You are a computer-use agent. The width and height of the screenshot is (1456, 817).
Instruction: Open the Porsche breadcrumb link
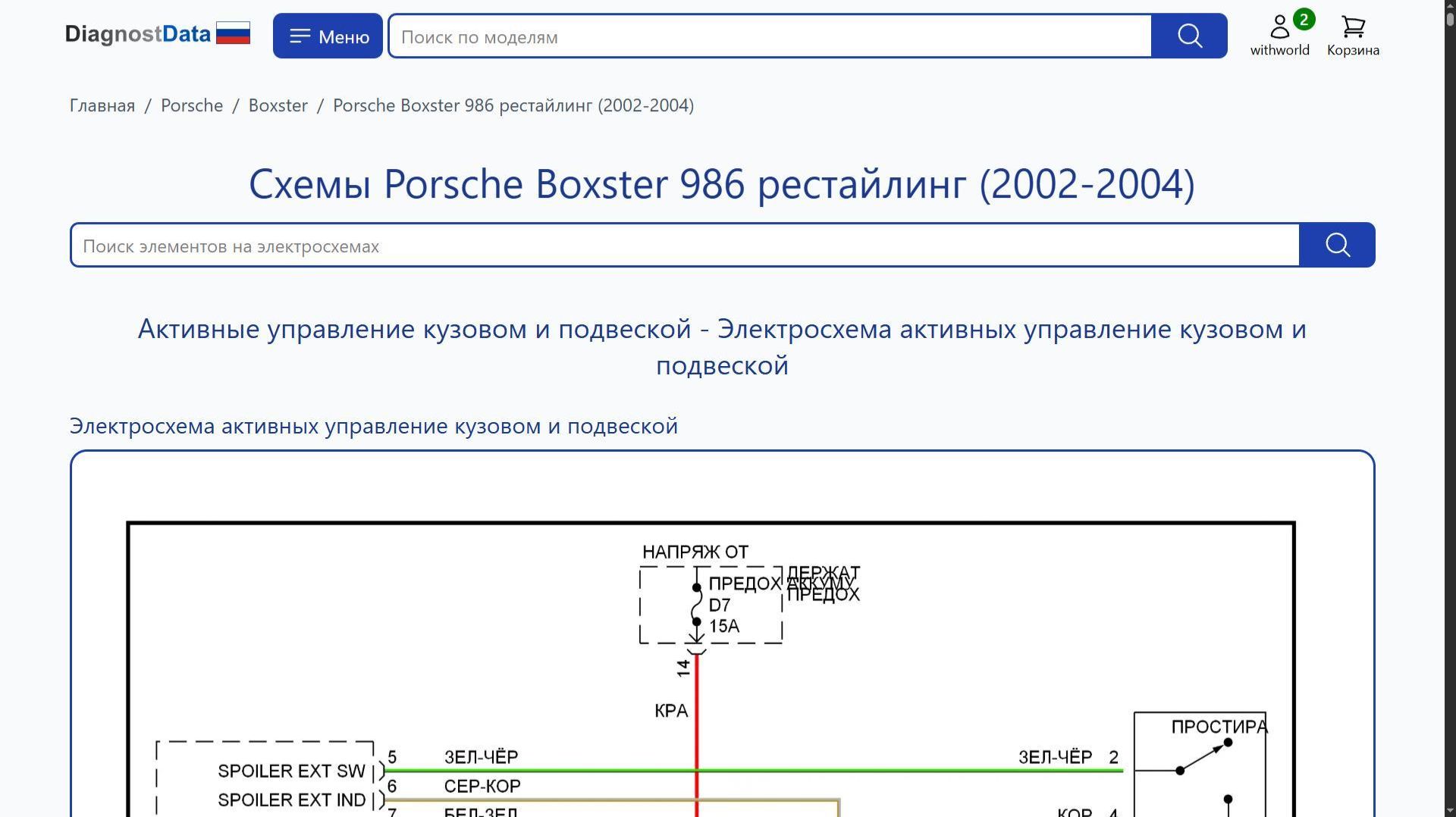point(192,105)
